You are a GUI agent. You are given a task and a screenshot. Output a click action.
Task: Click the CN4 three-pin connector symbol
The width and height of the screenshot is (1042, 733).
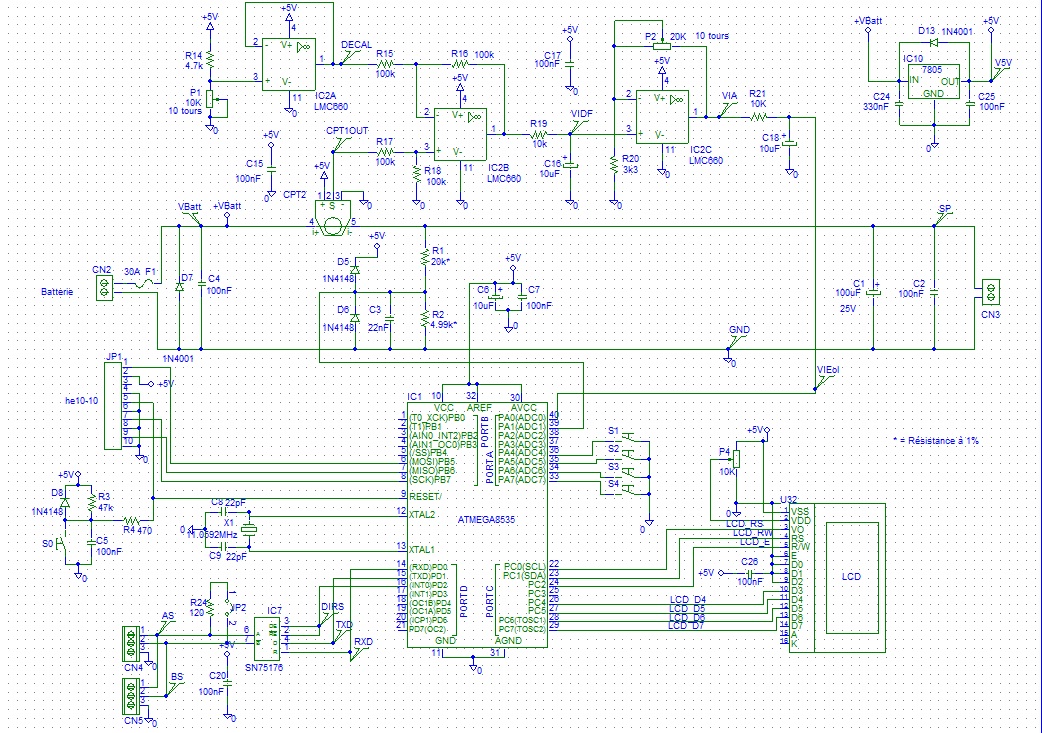click(132, 643)
